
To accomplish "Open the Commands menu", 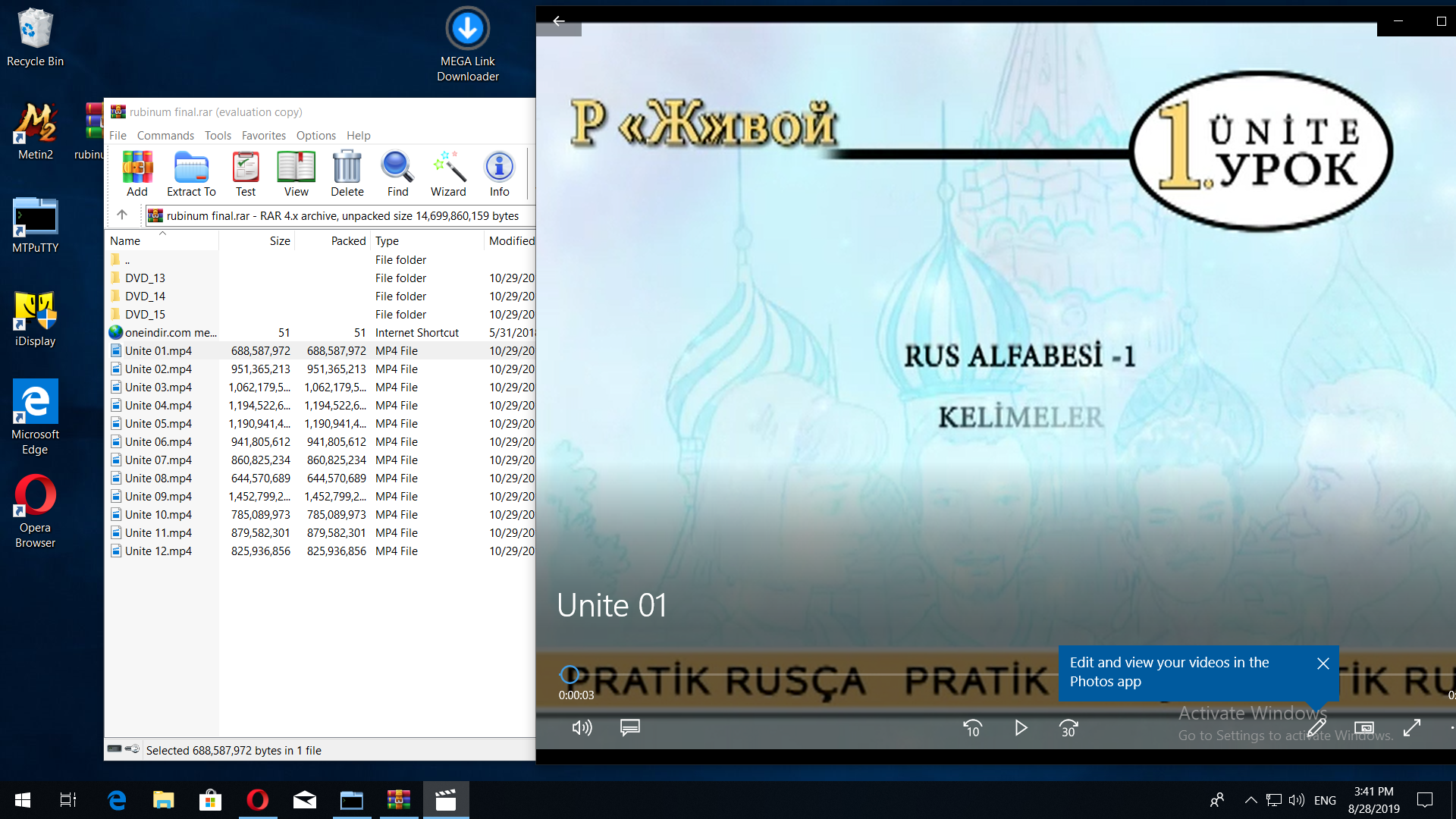I will (x=165, y=135).
